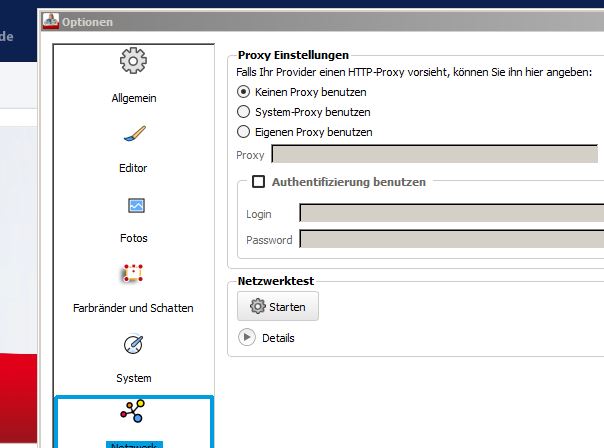Viewport: 604px width, 448px height.
Task: Choose Eigenen Proxy benutzen radio button
Action: click(243, 132)
